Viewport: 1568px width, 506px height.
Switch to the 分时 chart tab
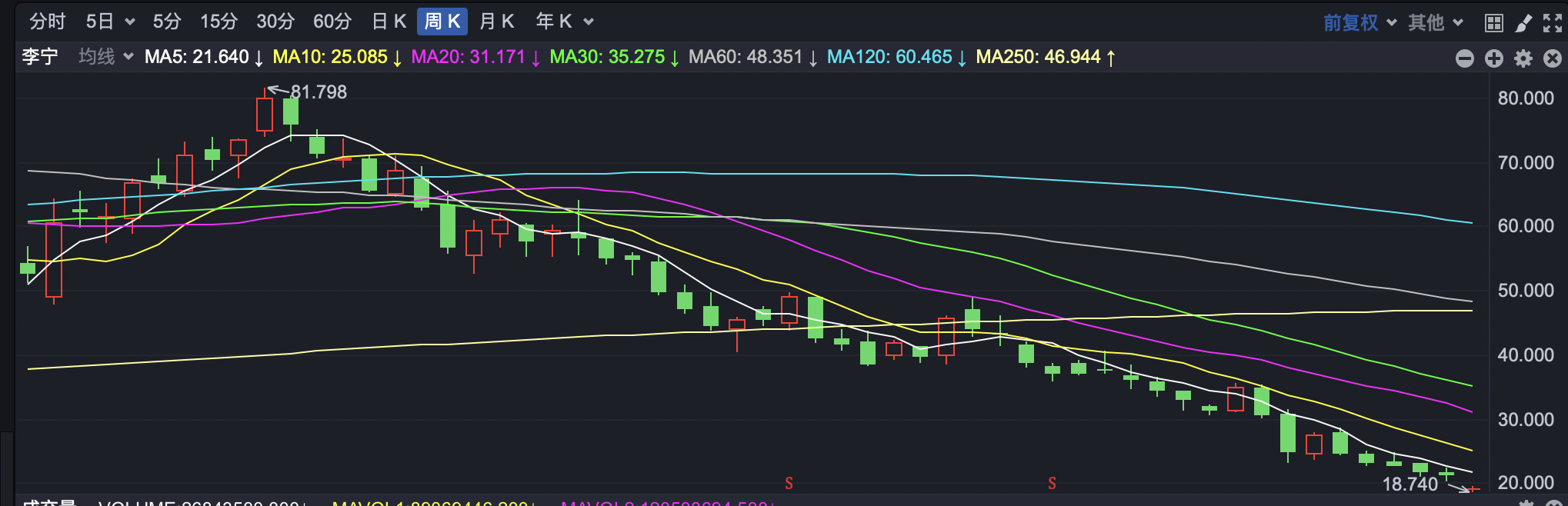tap(48, 22)
